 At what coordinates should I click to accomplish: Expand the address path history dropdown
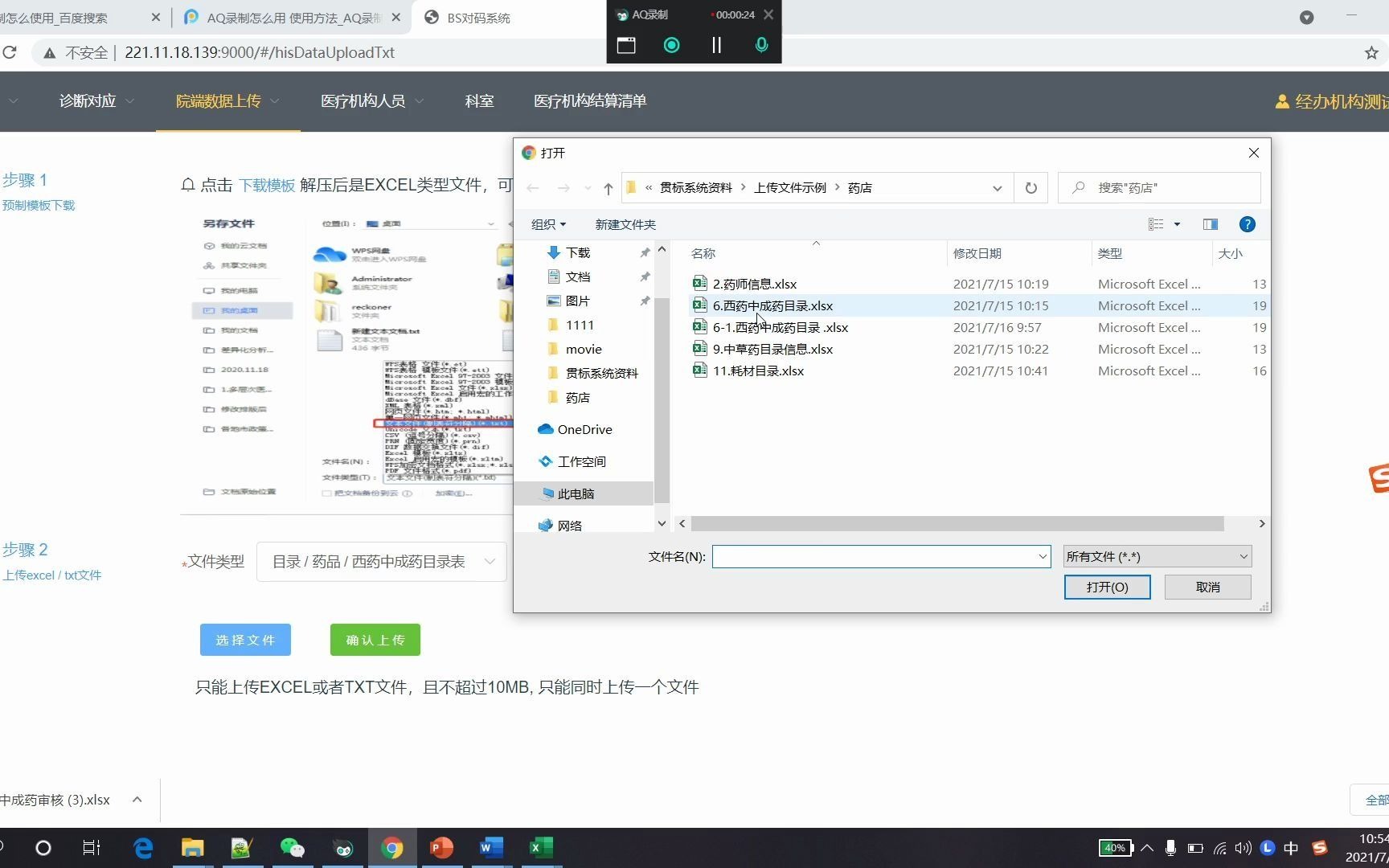click(997, 188)
